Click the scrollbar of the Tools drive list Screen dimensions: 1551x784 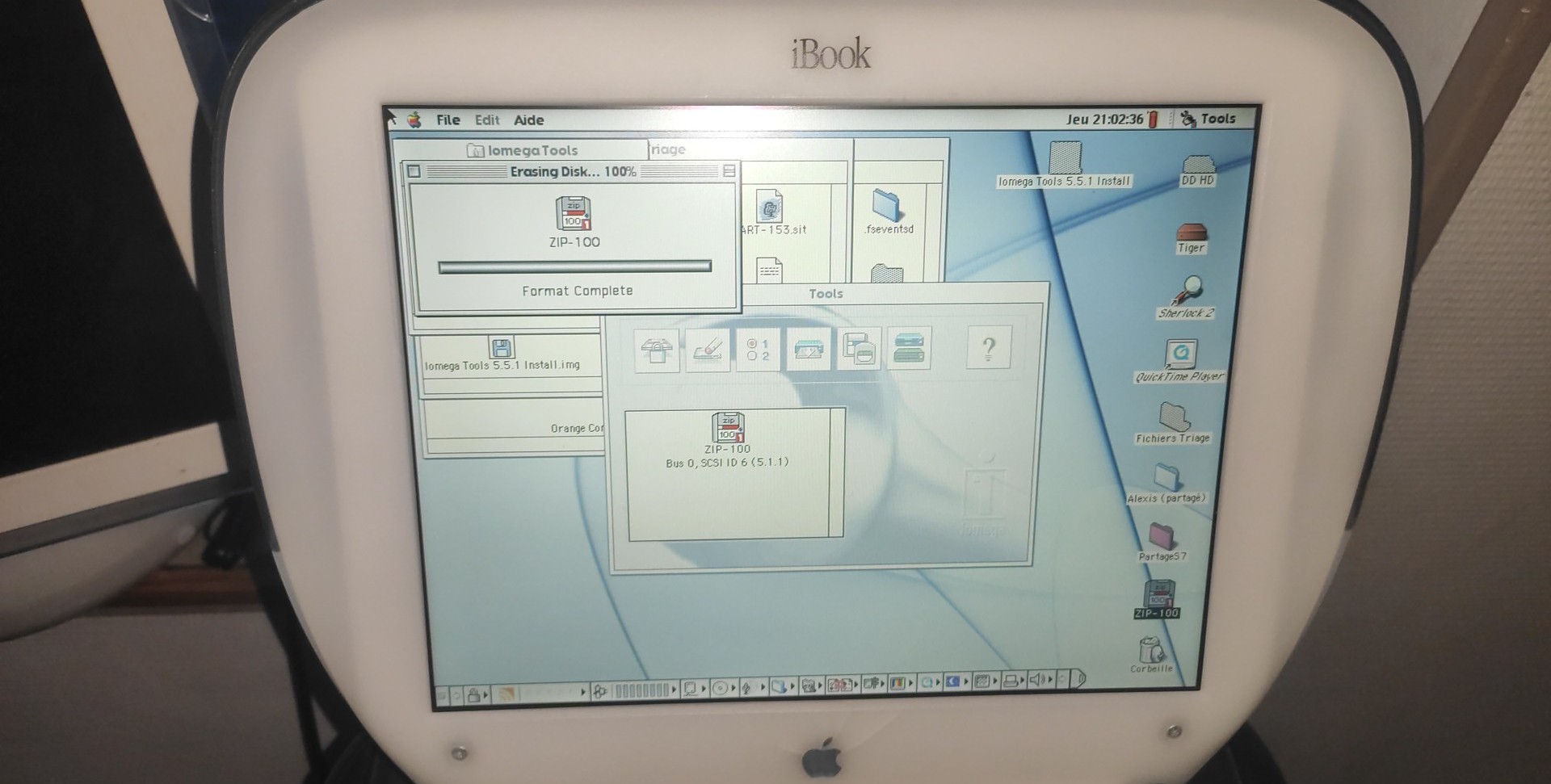coord(837,472)
